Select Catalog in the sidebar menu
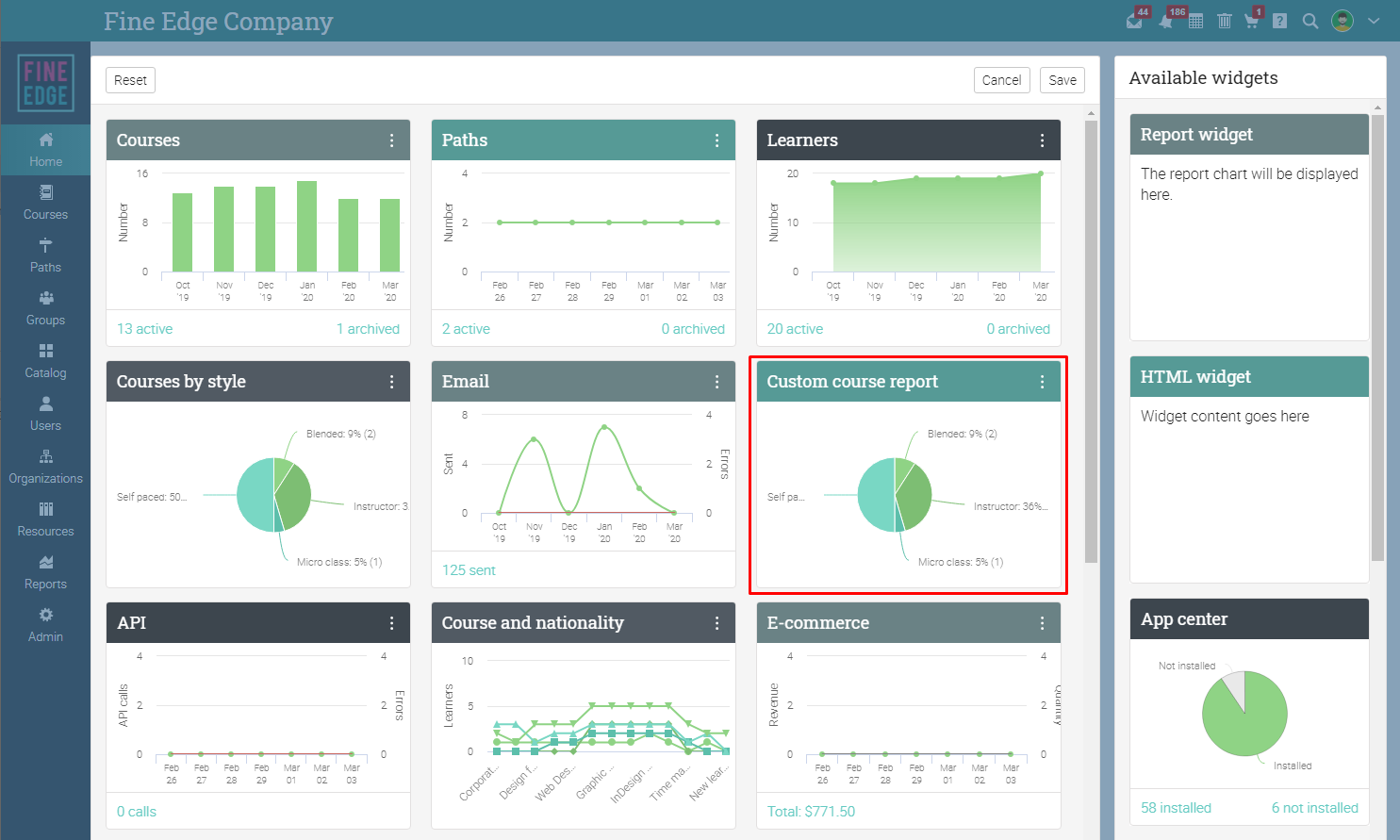1400x840 pixels. click(45, 361)
